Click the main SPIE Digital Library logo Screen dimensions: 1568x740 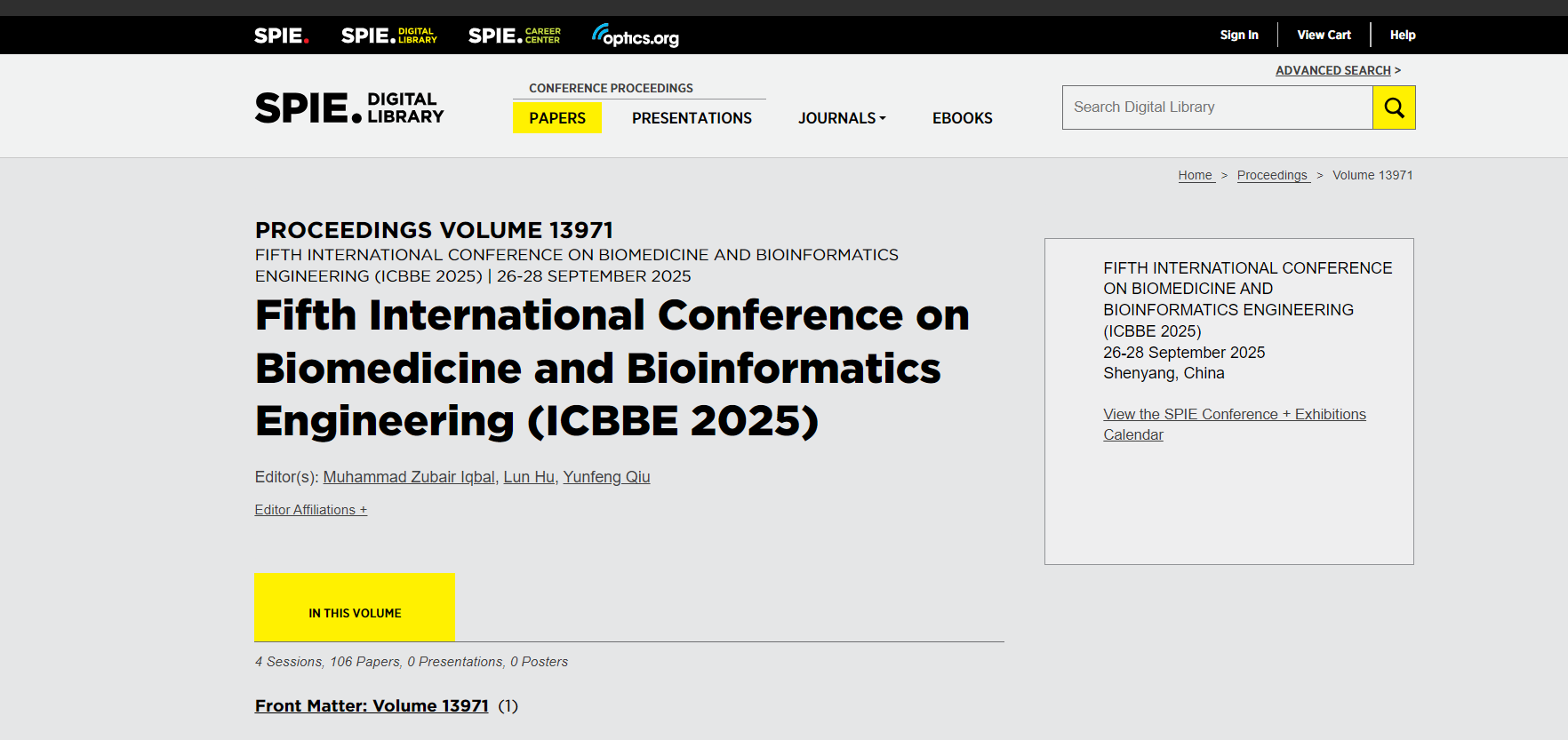(x=349, y=107)
